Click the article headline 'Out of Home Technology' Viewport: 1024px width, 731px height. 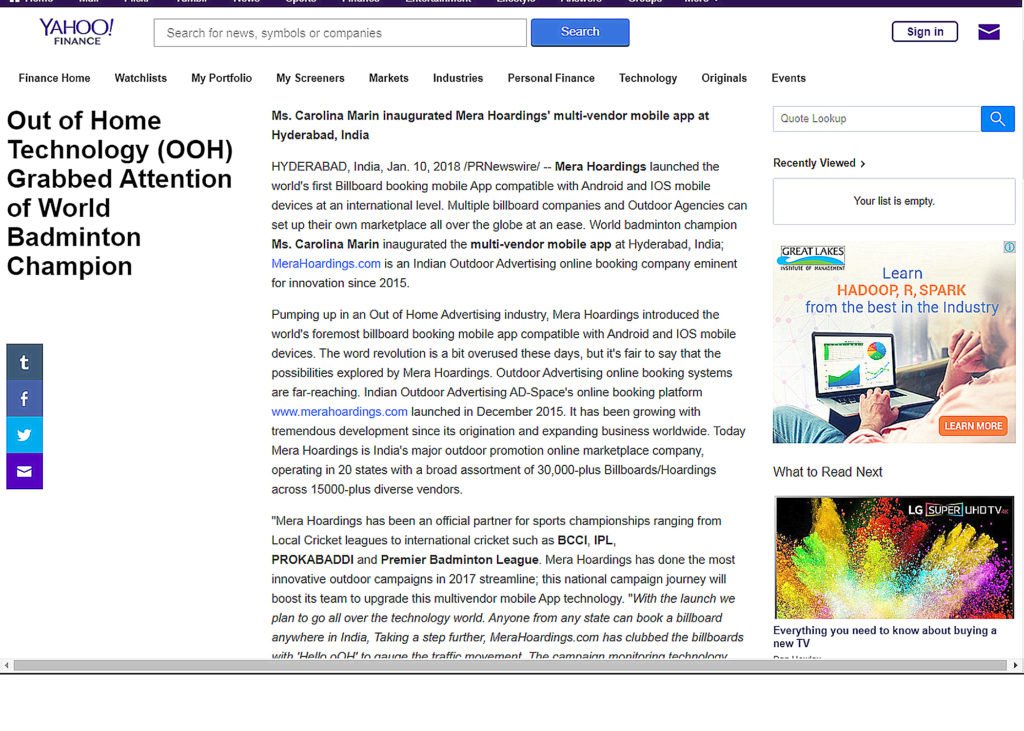click(x=120, y=193)
